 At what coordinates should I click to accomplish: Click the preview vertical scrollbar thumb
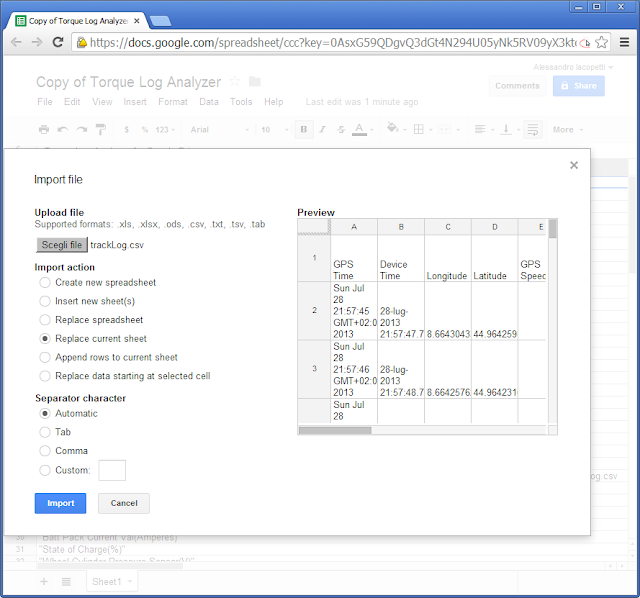coord(553,229)
